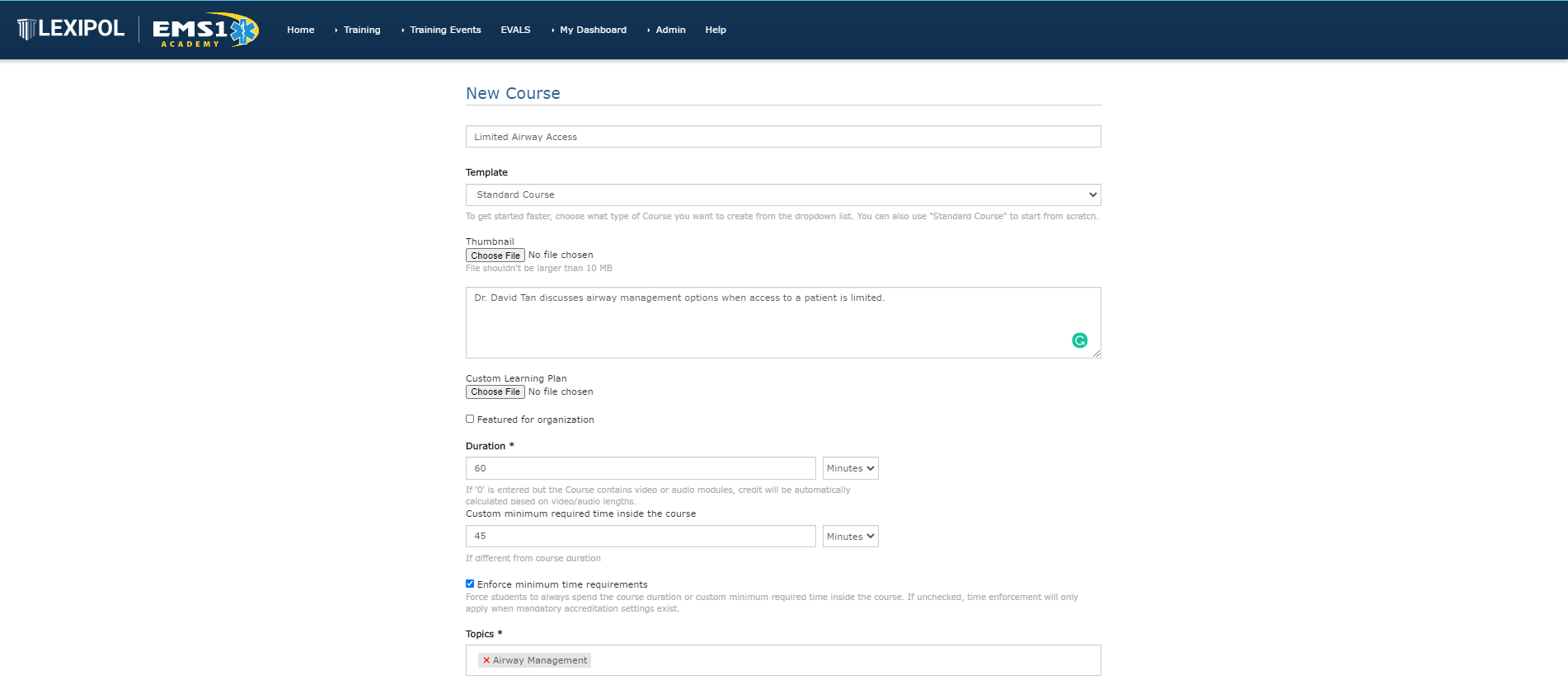Open the Duration units dropdown
Screen dimensions: 1568x680
click(851, 468)
